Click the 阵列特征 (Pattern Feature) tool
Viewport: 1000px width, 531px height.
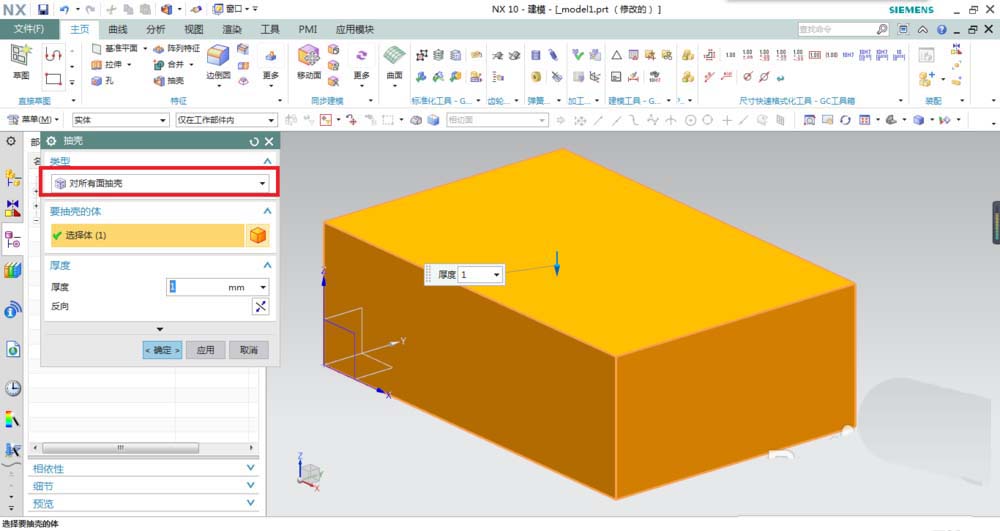pyautogui.click(x=177, y=48)
